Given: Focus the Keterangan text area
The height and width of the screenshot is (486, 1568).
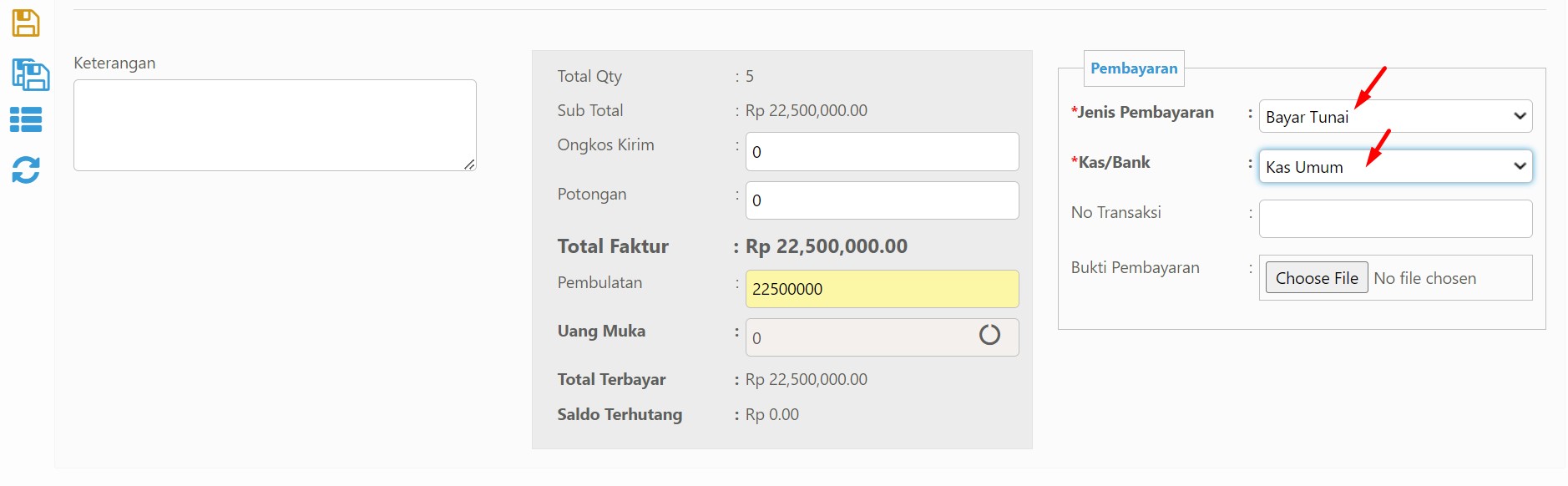Looking at the screenshot, I should click(275, 125).
